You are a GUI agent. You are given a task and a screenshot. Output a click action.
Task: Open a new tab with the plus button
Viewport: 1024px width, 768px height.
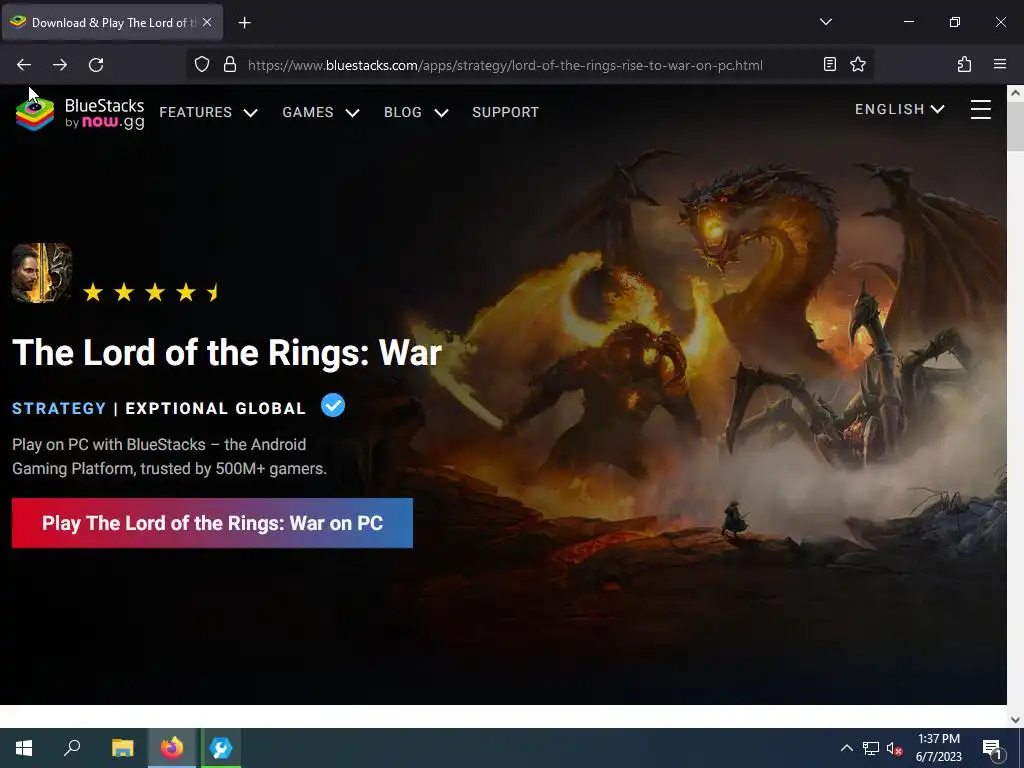click(244, 23)
